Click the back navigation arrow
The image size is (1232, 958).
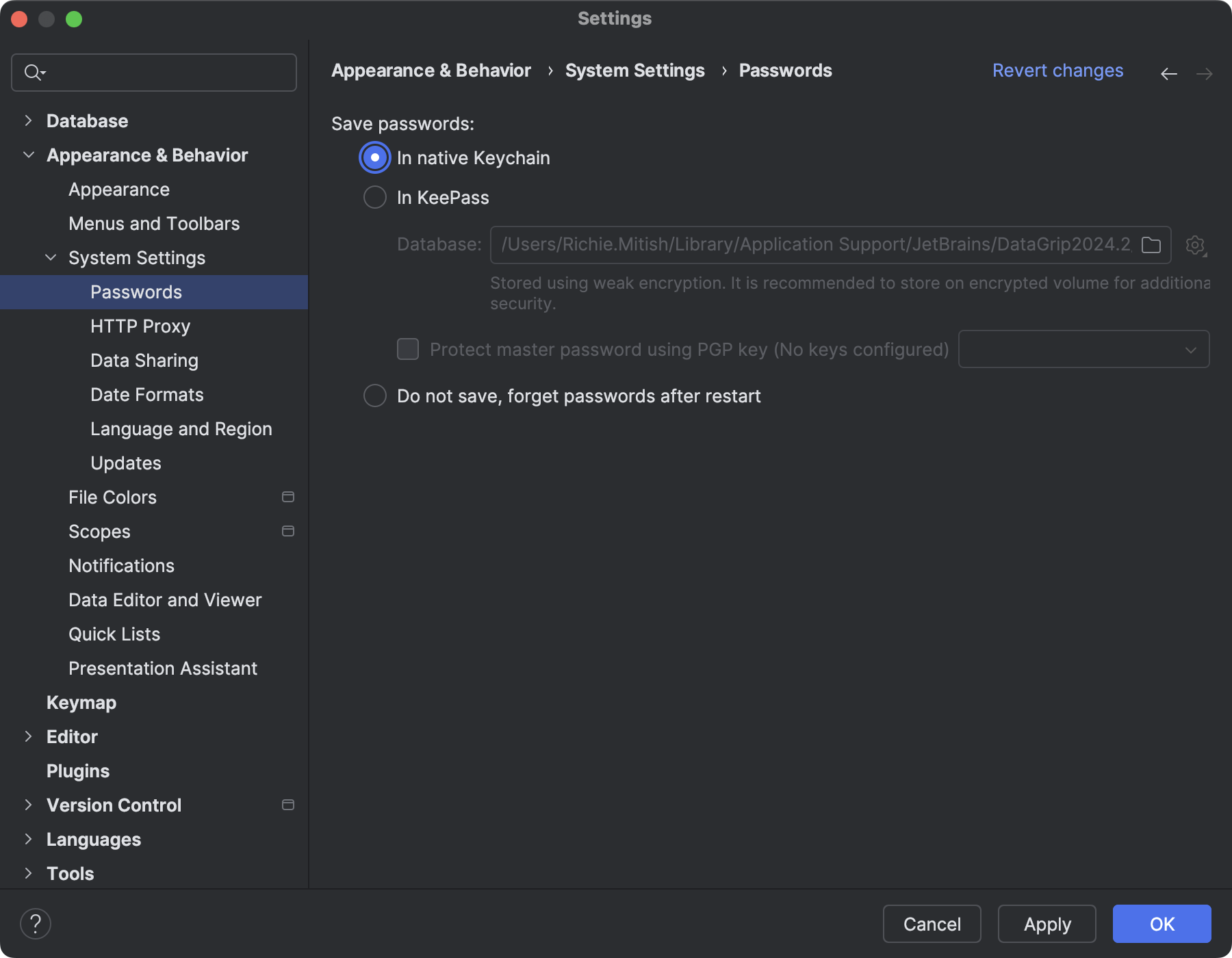coord(1168,73)
